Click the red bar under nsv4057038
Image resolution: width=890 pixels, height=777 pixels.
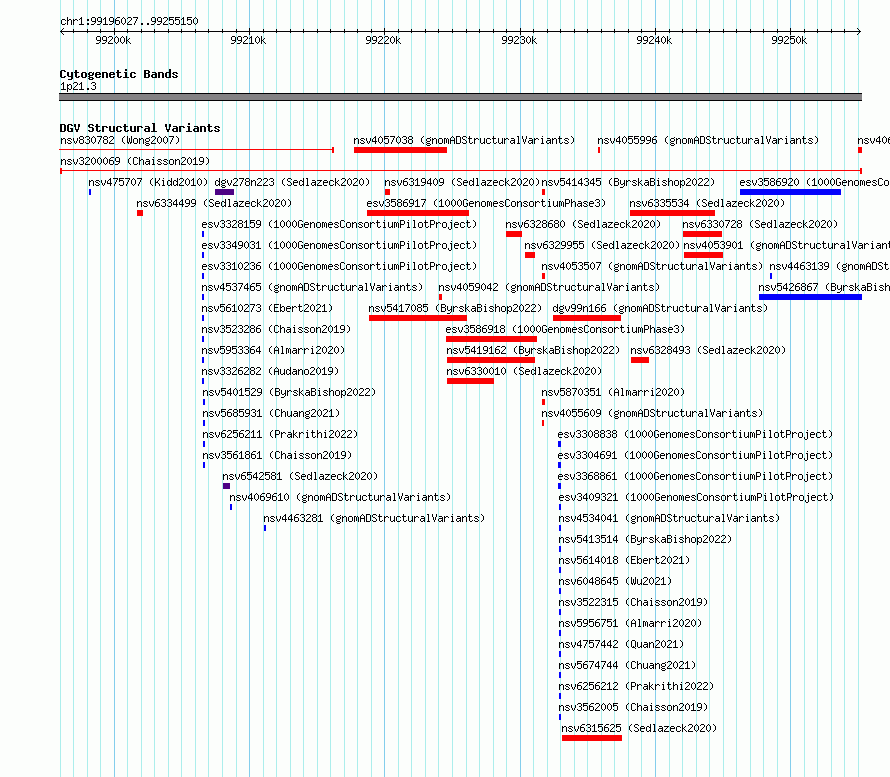tap(400, 150)
